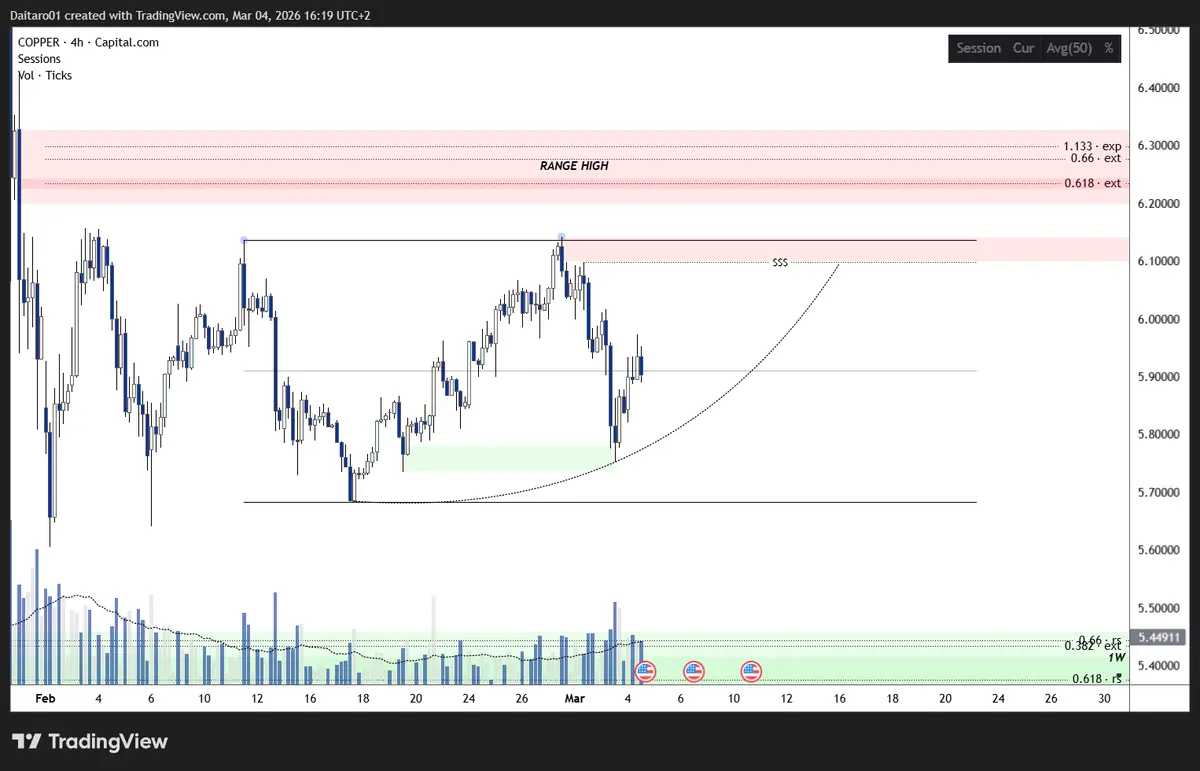Click the 0.618 · ext label in the red zone
The height and width of the screenshot is (771, 1200).
click(1092, 184)
